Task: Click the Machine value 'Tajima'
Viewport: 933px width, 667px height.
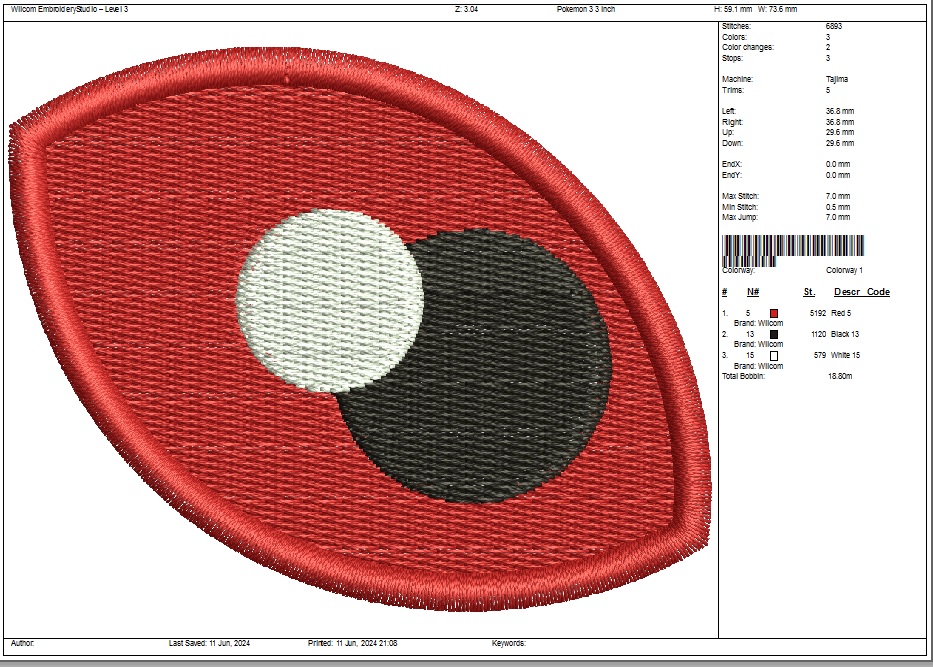Action: [837, 79]
